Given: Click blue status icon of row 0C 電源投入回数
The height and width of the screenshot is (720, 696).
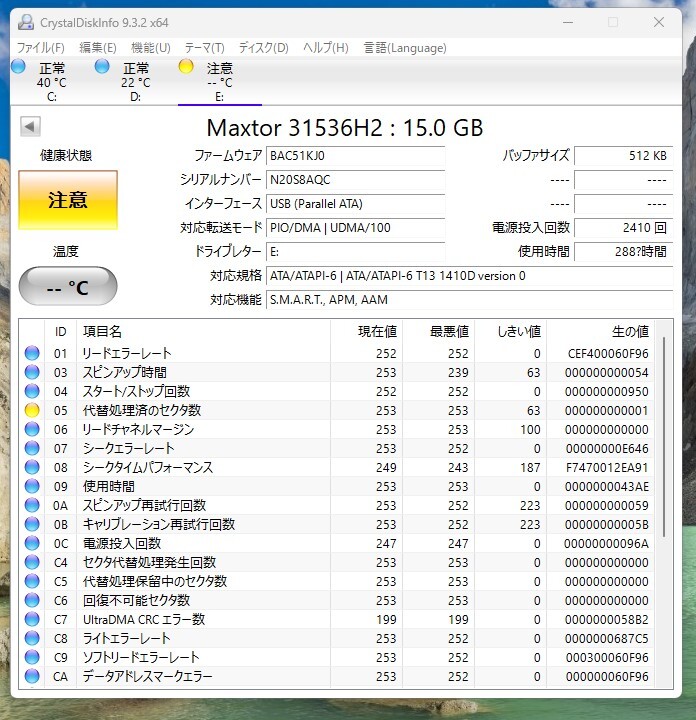Looking at the screenshot, I should point(32,543).
